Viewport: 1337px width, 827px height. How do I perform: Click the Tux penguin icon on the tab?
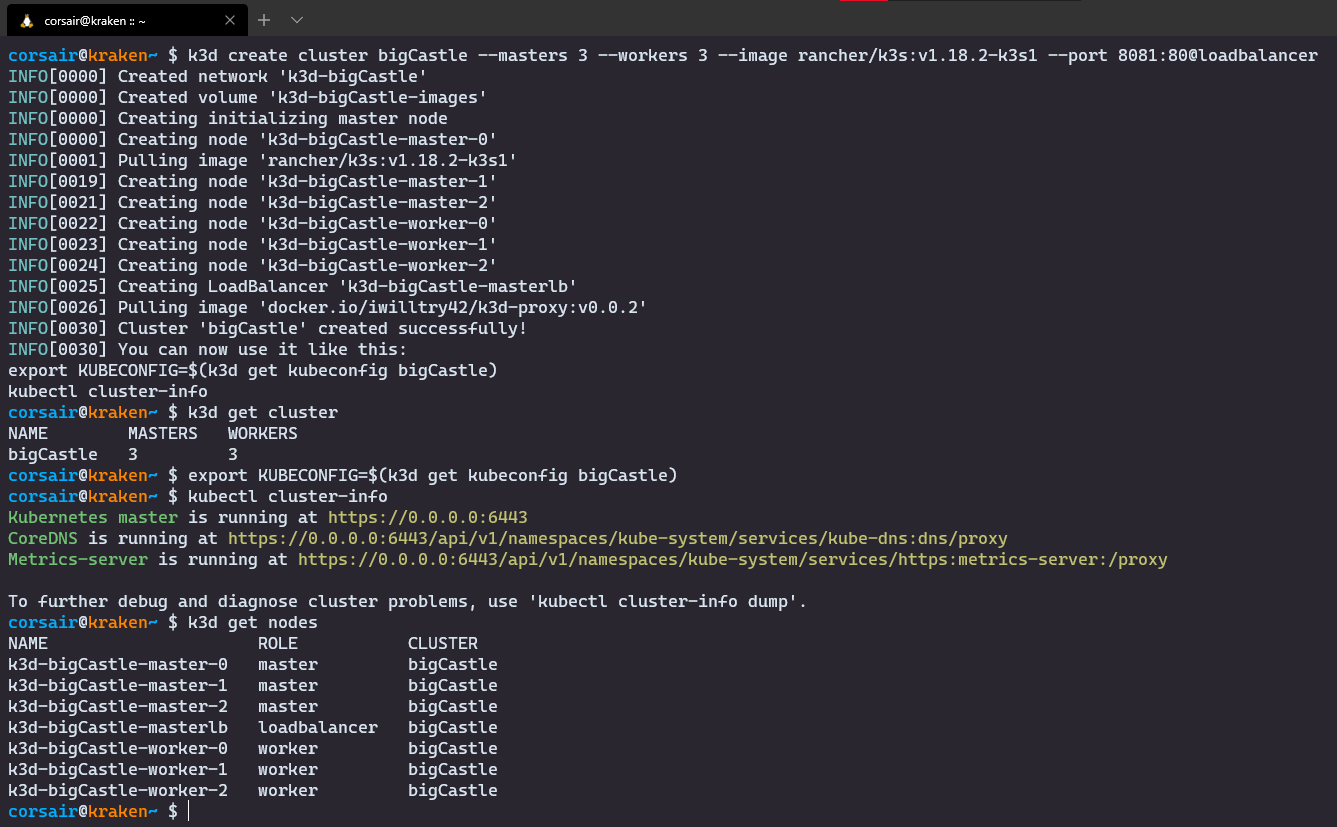pyautogui.click(x=26, y=20)
